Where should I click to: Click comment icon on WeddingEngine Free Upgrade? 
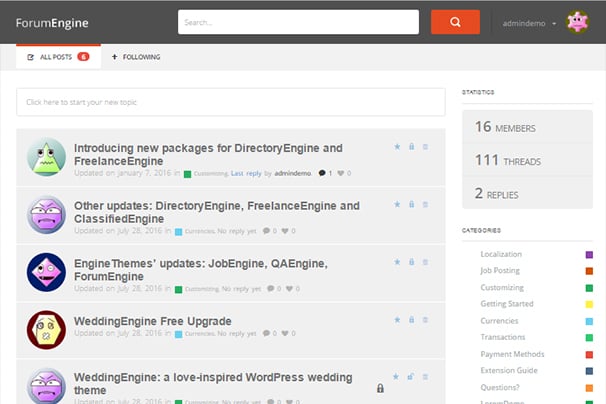click(x=266, y=333)
